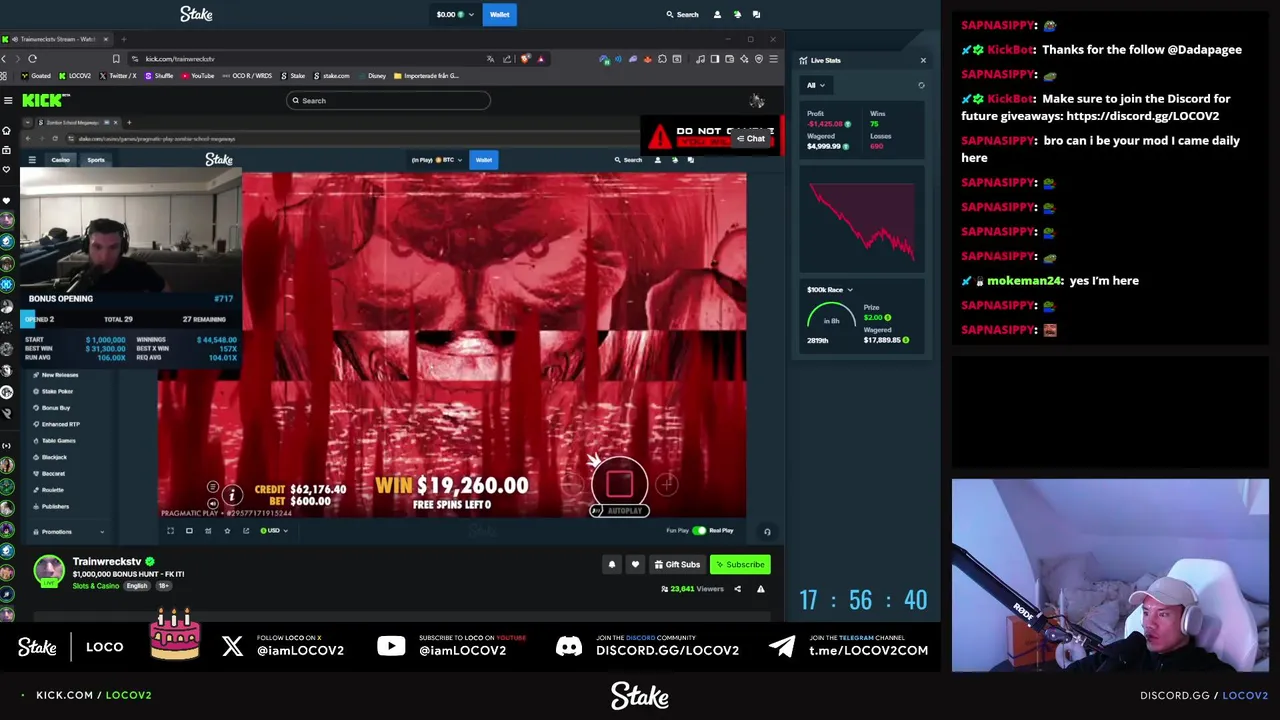The image size is (1280, 720).
Task: Click the Gift Subs button
Action: pos(677,565)
